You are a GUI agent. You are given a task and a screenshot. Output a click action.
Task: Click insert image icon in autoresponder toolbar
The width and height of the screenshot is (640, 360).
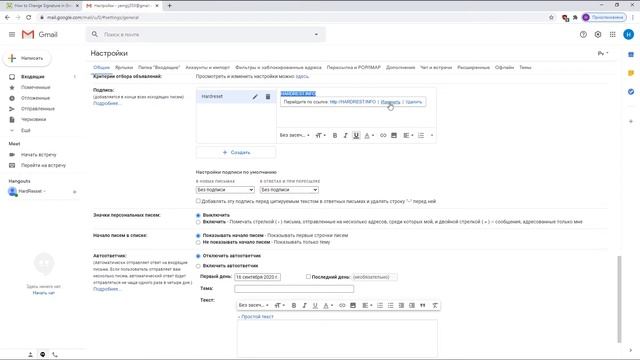click(353, 305)
